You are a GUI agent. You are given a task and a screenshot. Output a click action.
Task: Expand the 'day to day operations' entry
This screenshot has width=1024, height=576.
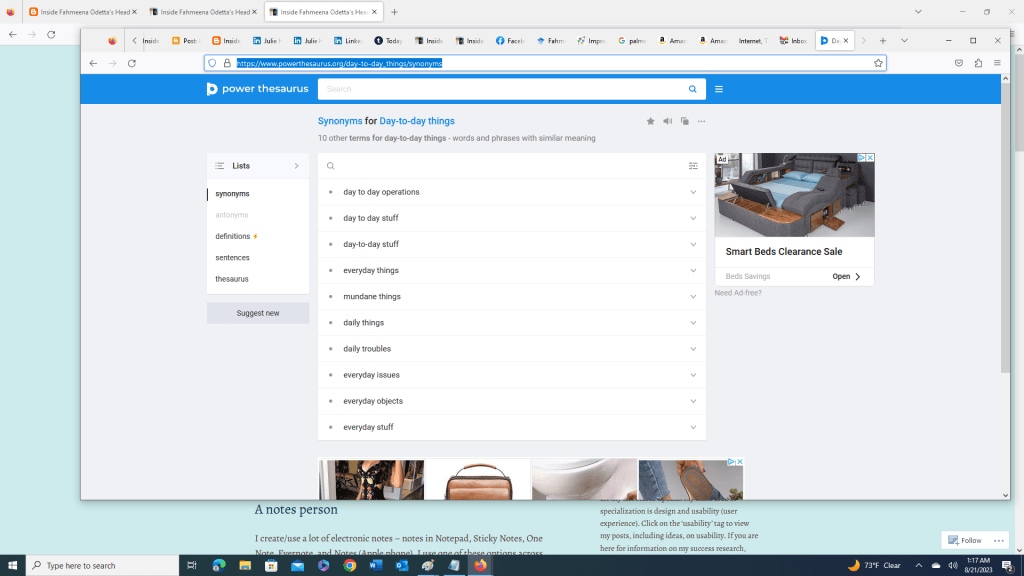tap(692, 192)
